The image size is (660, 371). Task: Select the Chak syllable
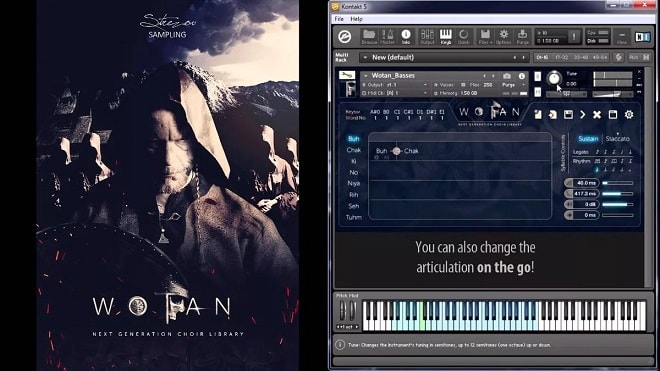pos(354,150)
